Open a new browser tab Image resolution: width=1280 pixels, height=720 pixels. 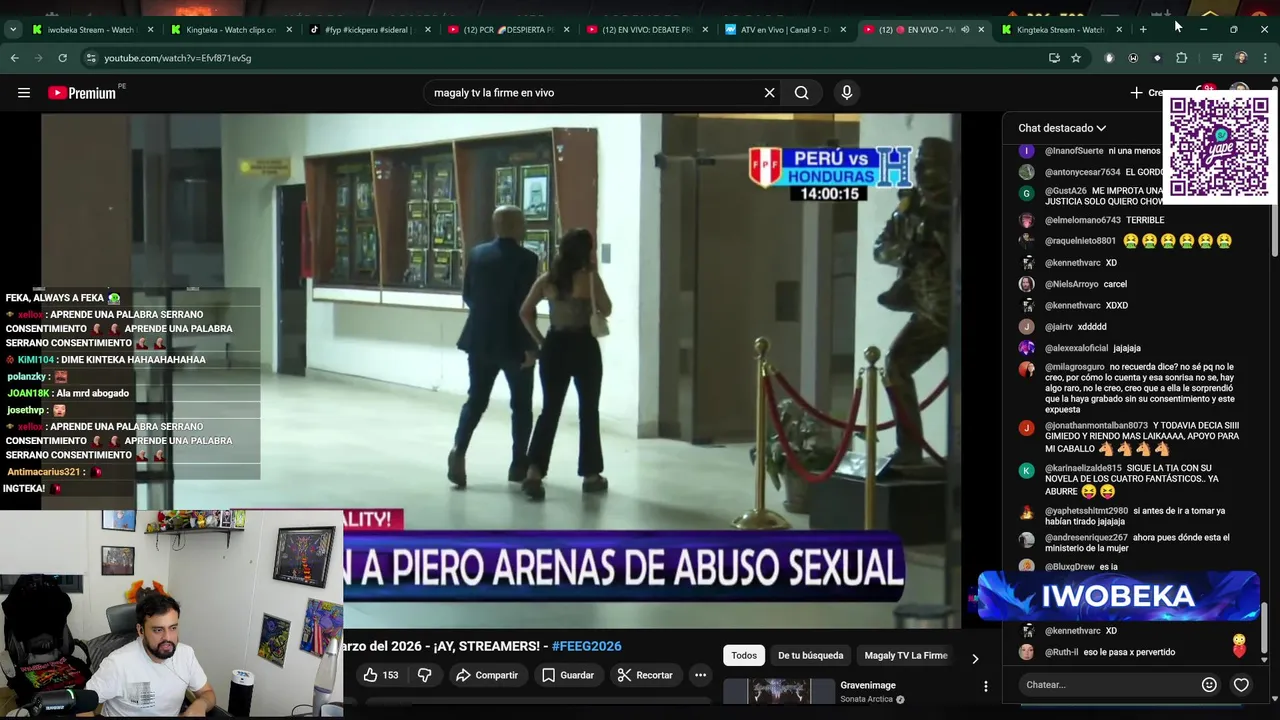pos(1143,30)
